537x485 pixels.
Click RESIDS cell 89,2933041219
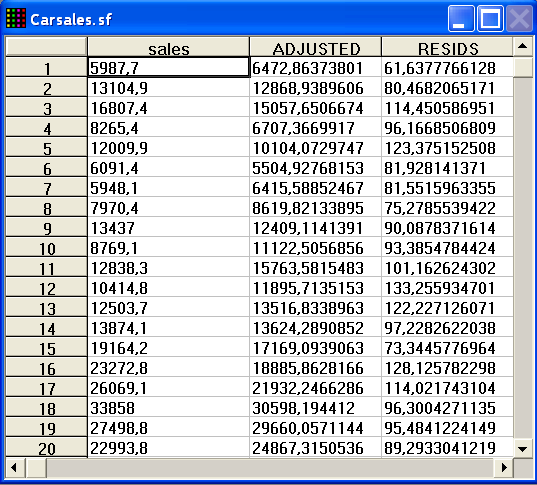point(447,447)
